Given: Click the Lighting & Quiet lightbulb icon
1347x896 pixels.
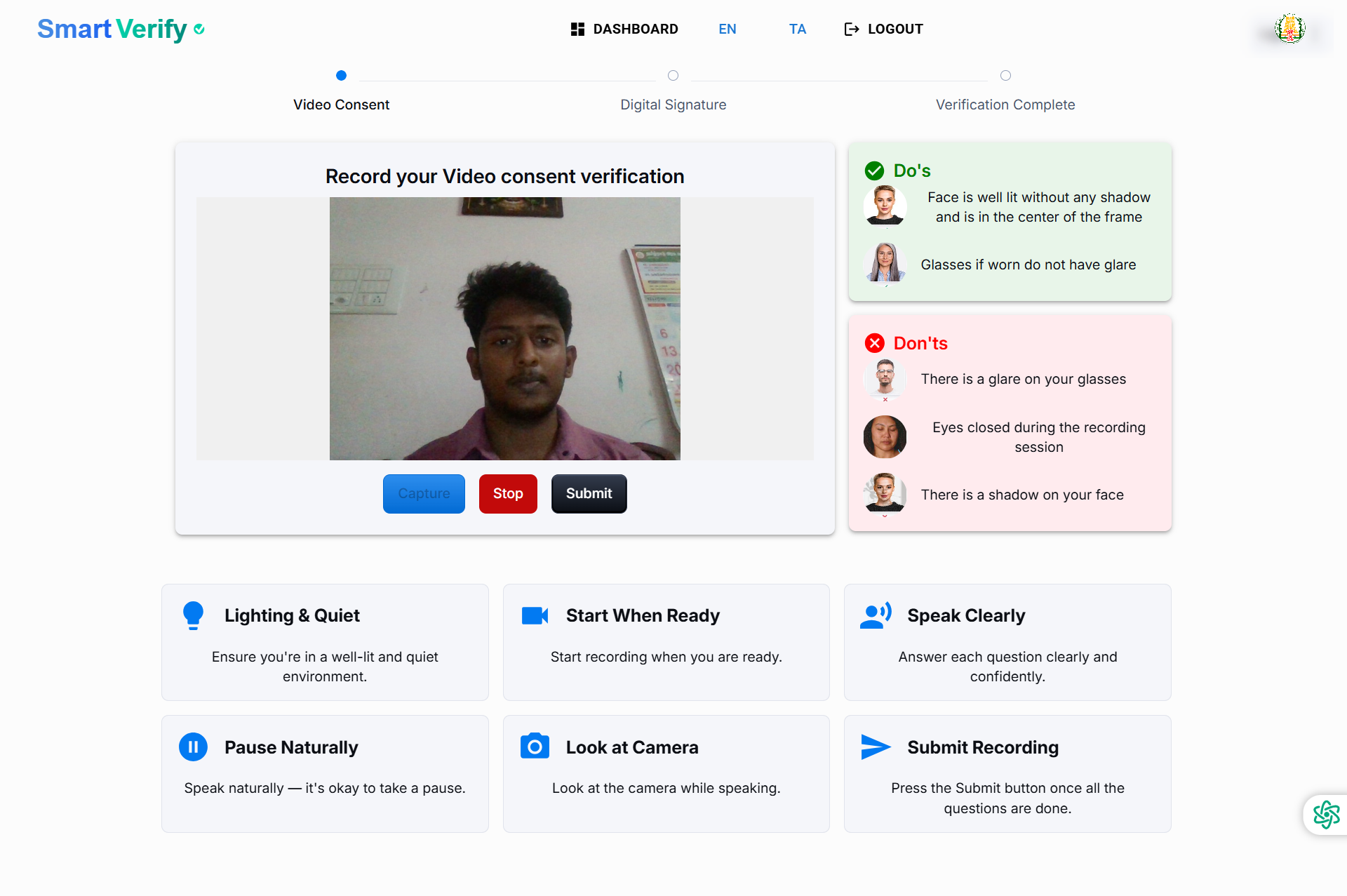Looking at the screenshot, I should pos(193,615).
